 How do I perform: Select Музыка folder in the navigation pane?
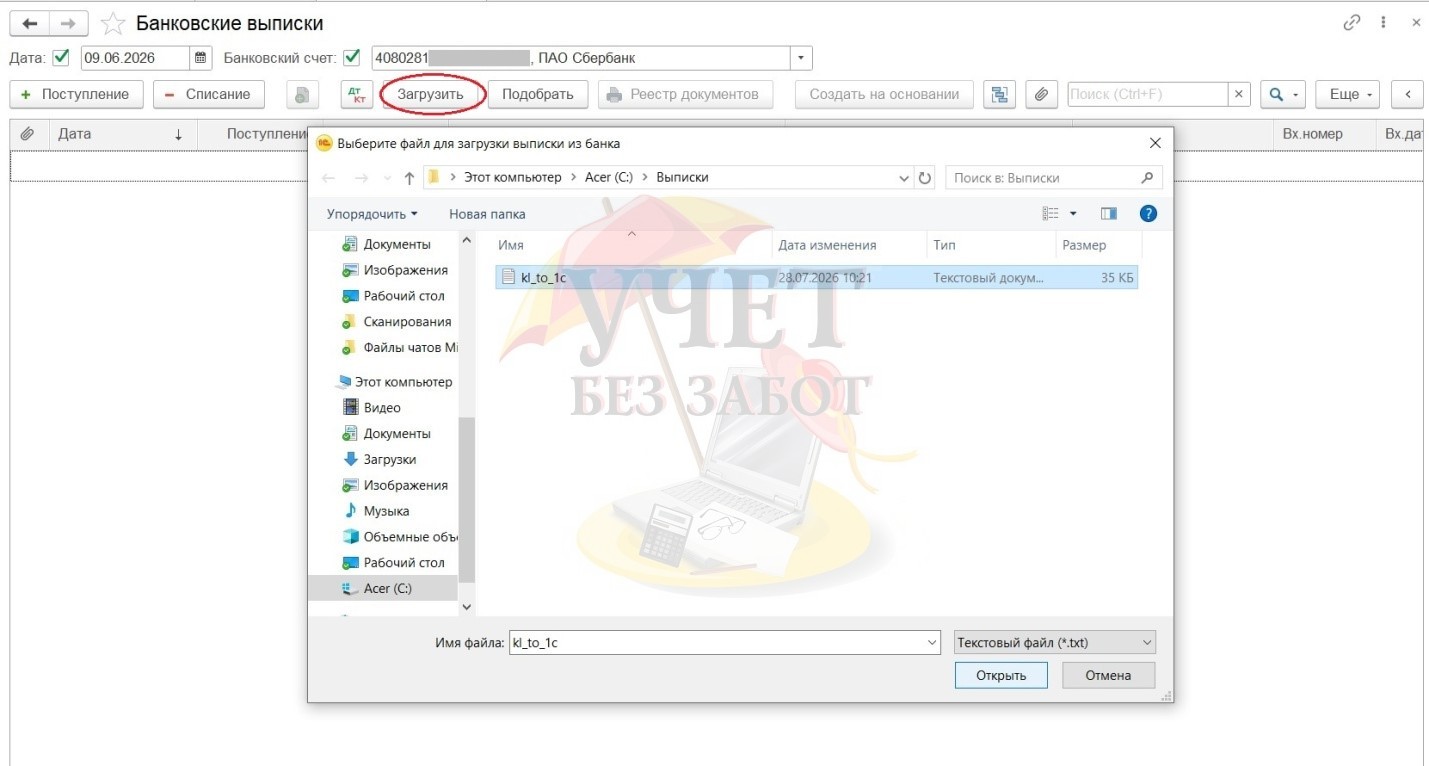386,511
